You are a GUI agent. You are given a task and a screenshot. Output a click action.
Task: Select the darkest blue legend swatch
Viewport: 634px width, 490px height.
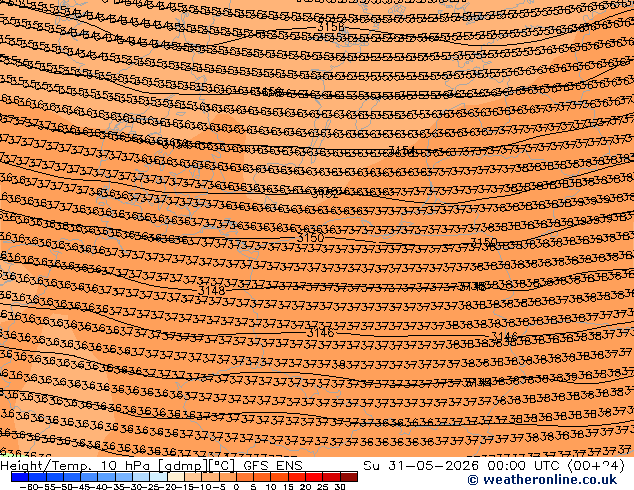point(20,477)
